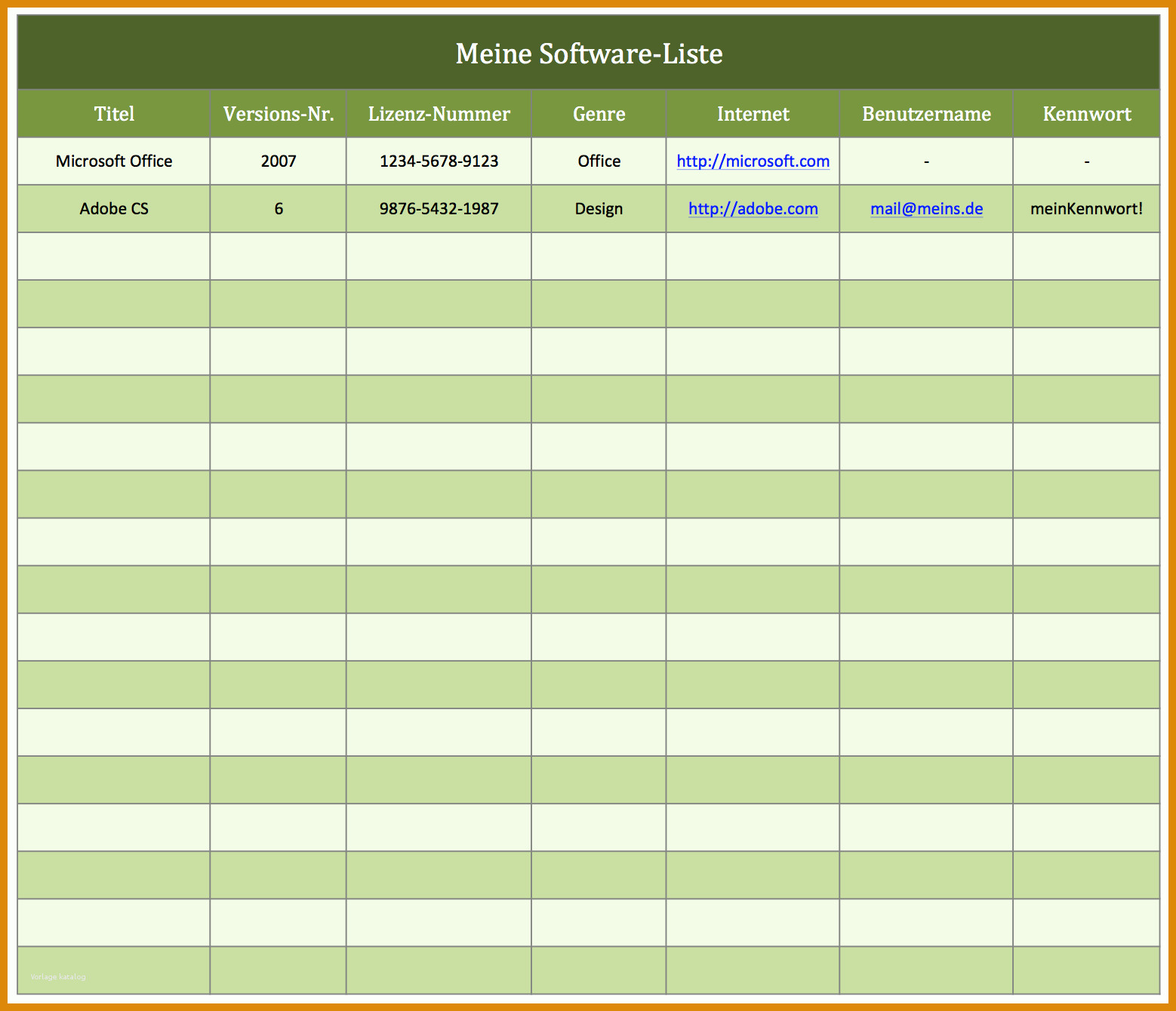Click the version cell showing 2007
This screenshot has width=1176, height=1011.
pos(279,161)
